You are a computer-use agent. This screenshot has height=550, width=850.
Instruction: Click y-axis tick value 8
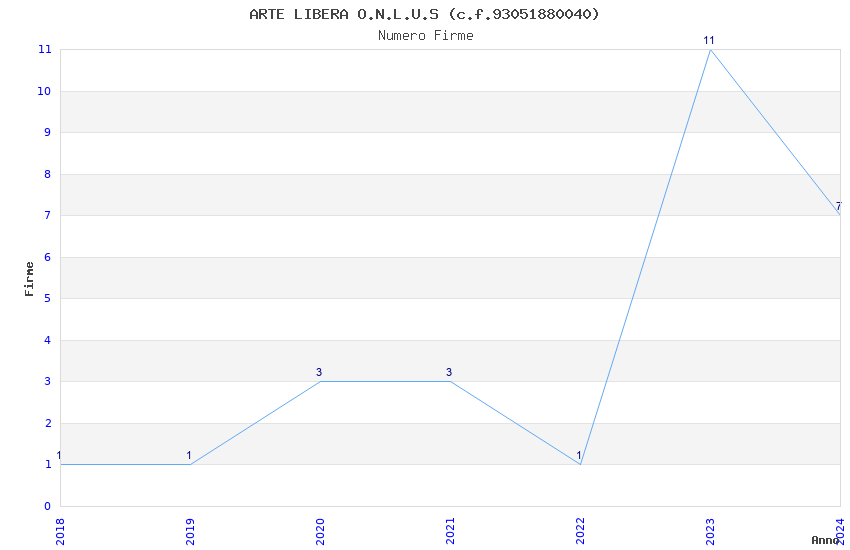48,174
